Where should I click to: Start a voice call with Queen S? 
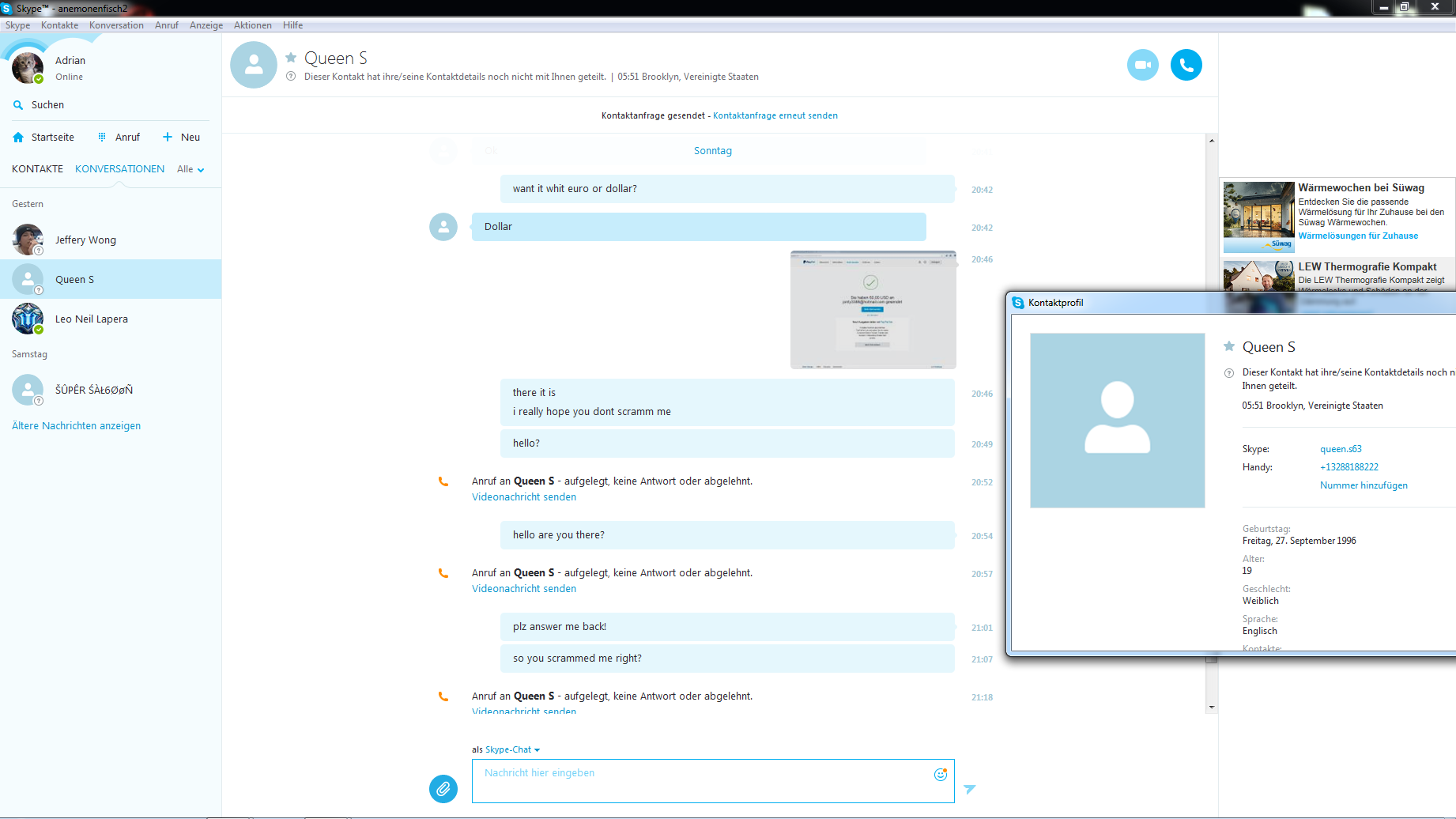pos(1186,65)
